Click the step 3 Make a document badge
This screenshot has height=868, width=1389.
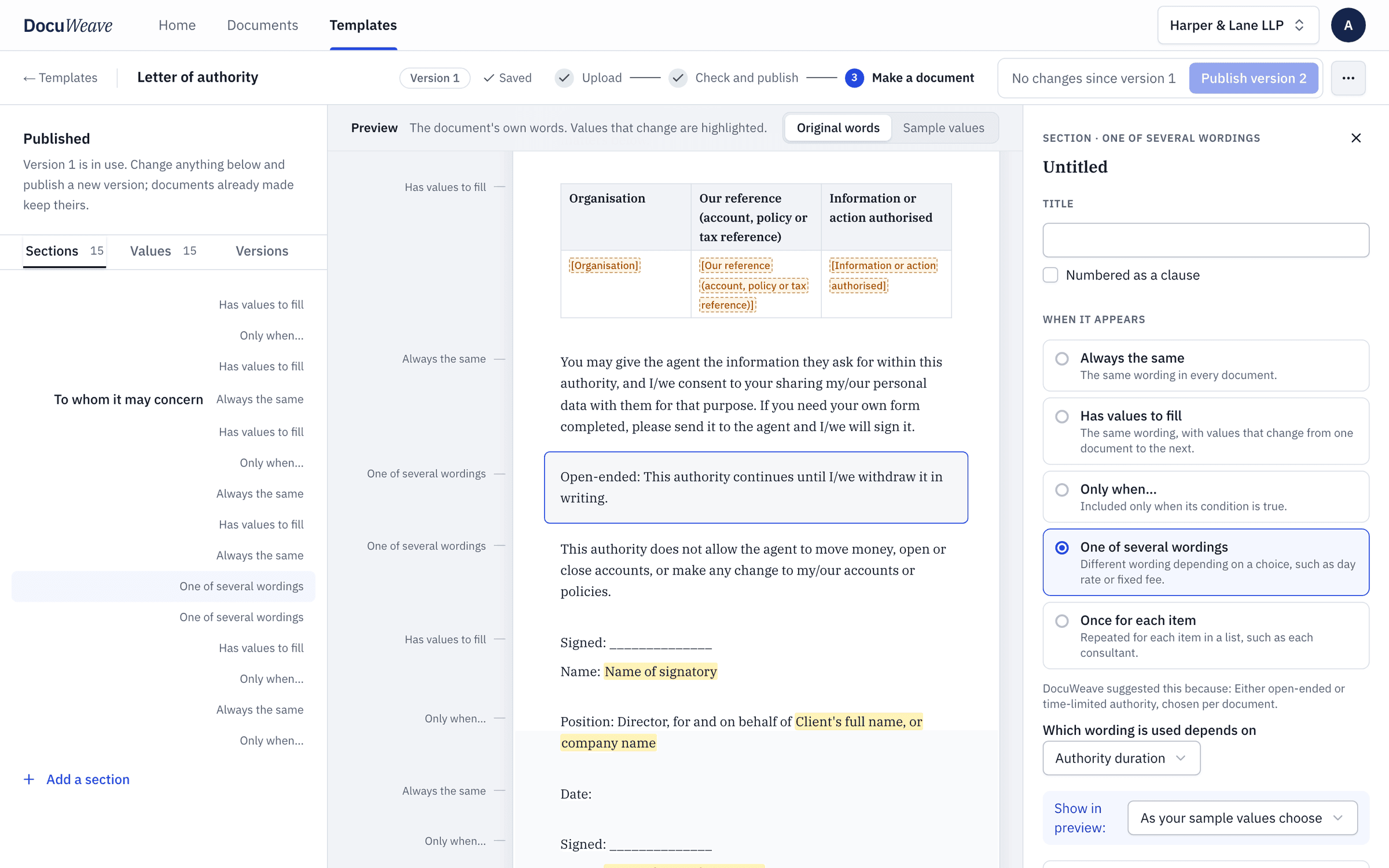(x=854, y=78)
